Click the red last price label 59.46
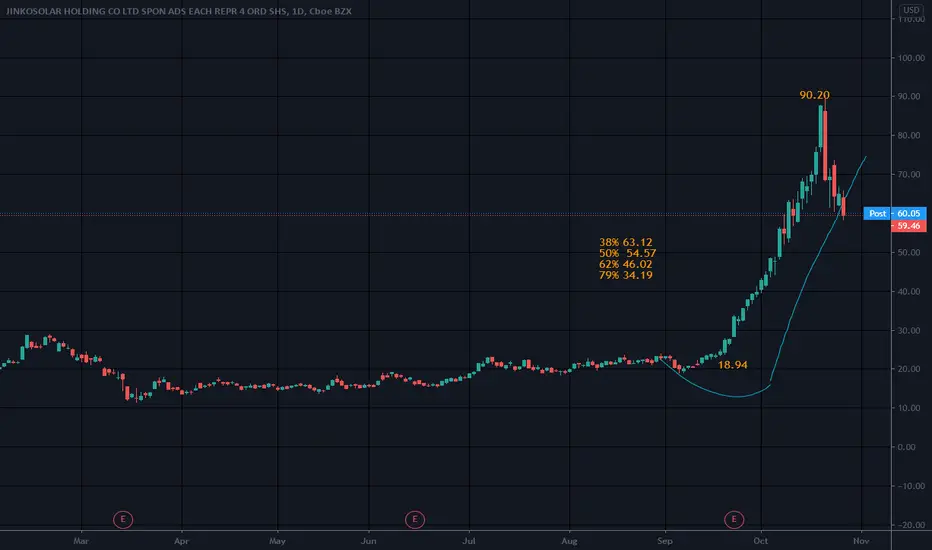932x550 pixels. pyautogui.click(x=909, y=226)
